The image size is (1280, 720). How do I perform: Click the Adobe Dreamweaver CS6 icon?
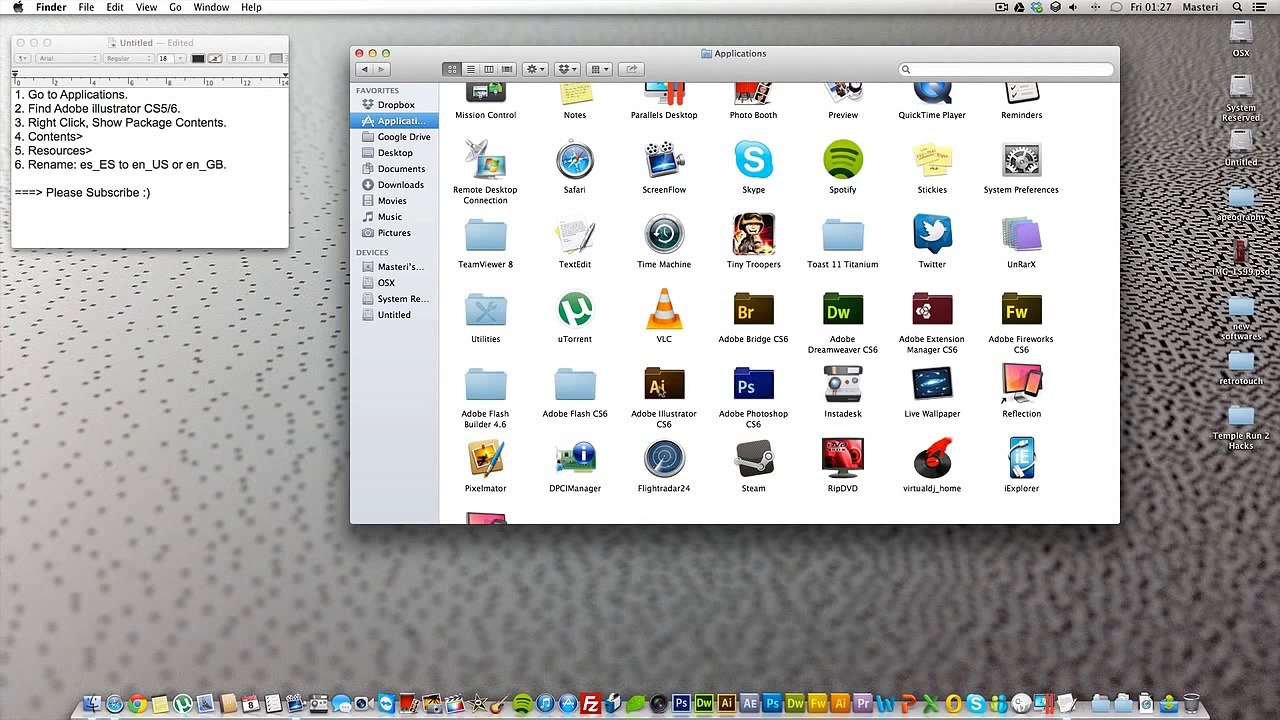point(843,310)
